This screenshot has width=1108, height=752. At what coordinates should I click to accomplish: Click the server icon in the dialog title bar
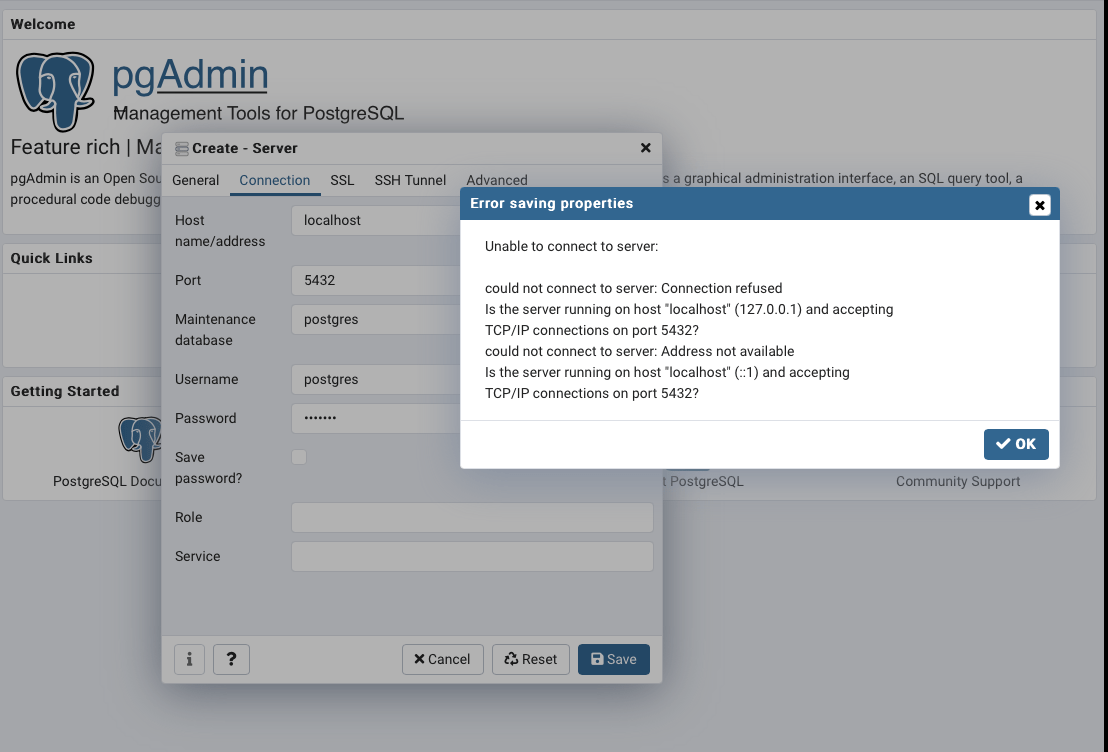pos(181,147)
